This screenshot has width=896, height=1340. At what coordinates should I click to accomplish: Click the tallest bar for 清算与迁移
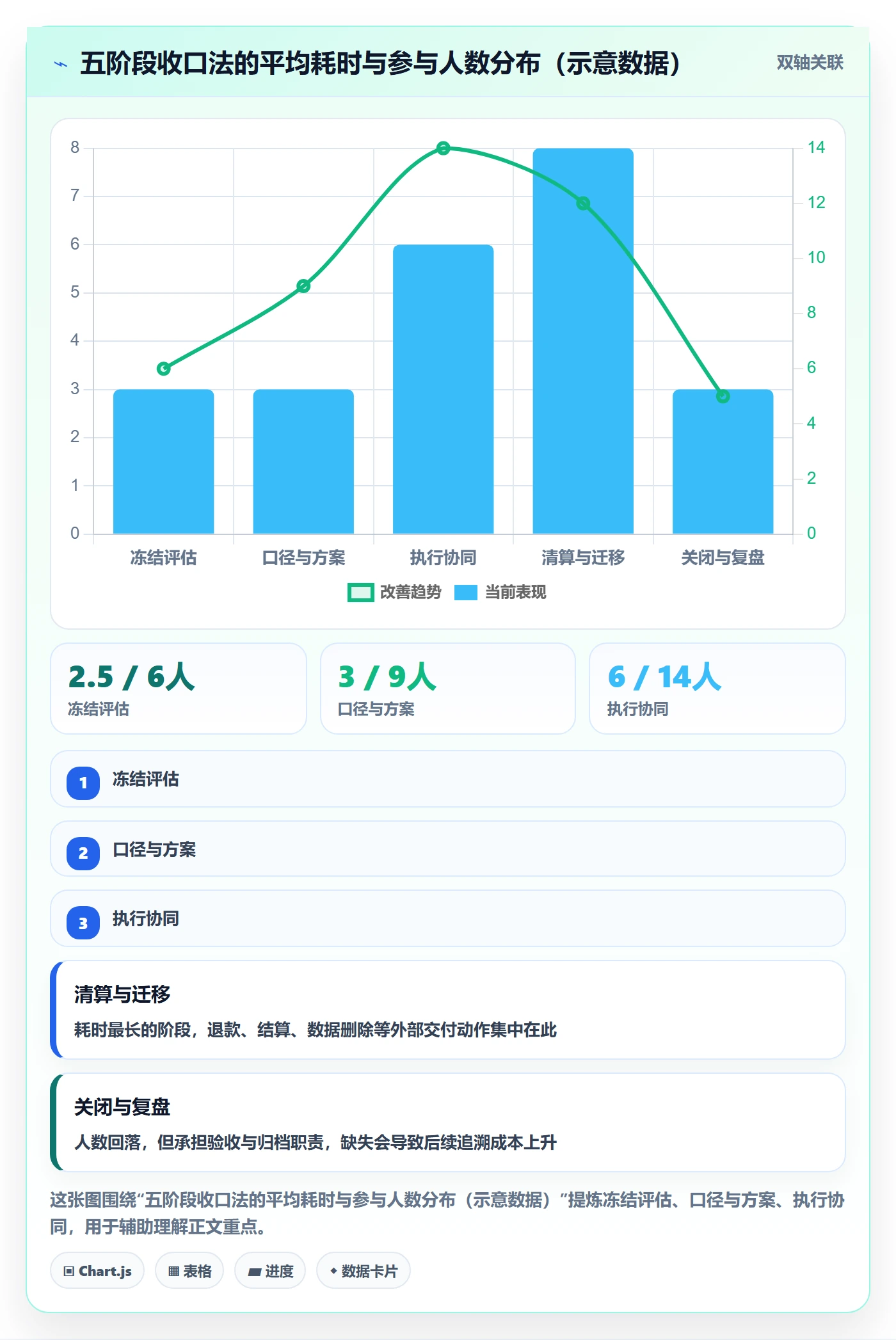[x=583, y=341]
